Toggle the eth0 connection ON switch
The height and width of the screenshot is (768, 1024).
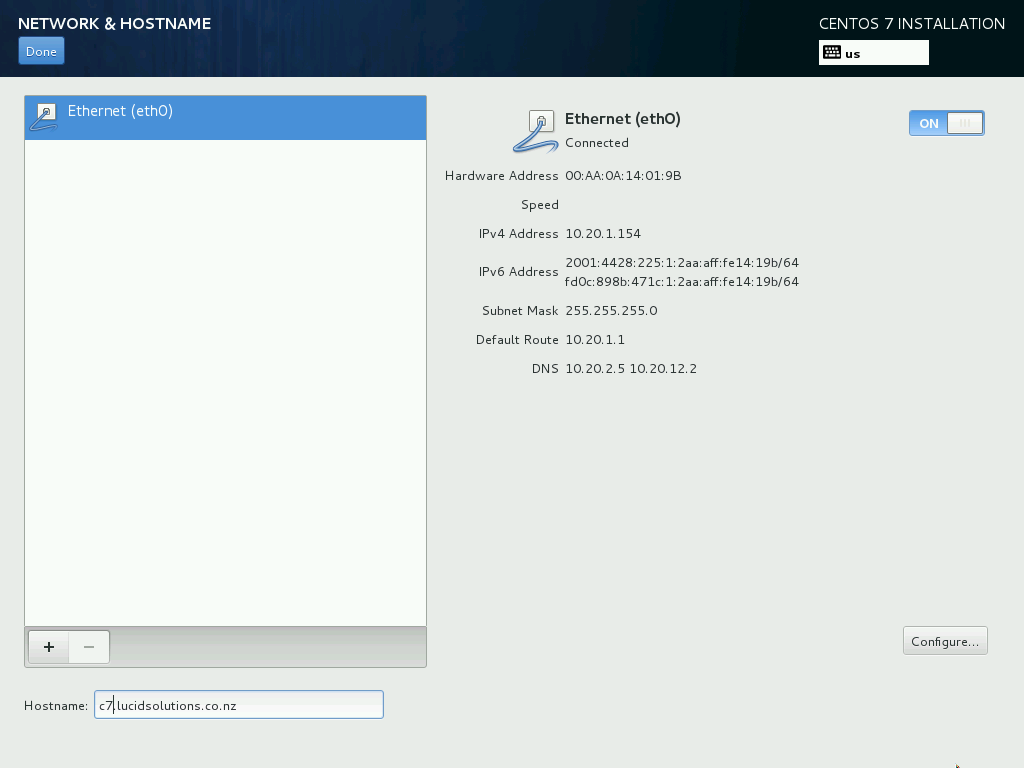click(x=946, y=123)
